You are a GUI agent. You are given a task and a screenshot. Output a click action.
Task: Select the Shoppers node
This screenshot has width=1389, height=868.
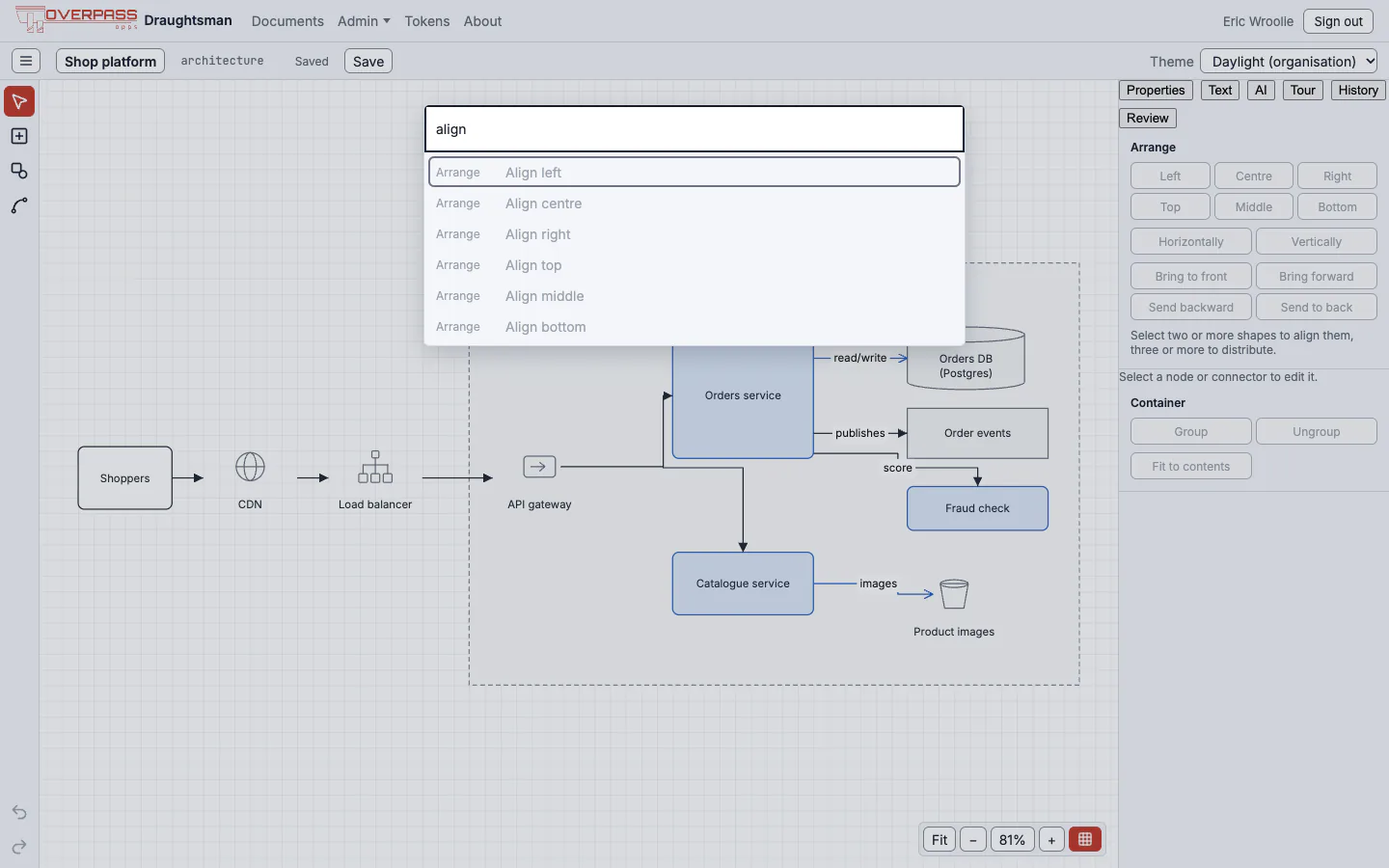click(x=125, y=477)
